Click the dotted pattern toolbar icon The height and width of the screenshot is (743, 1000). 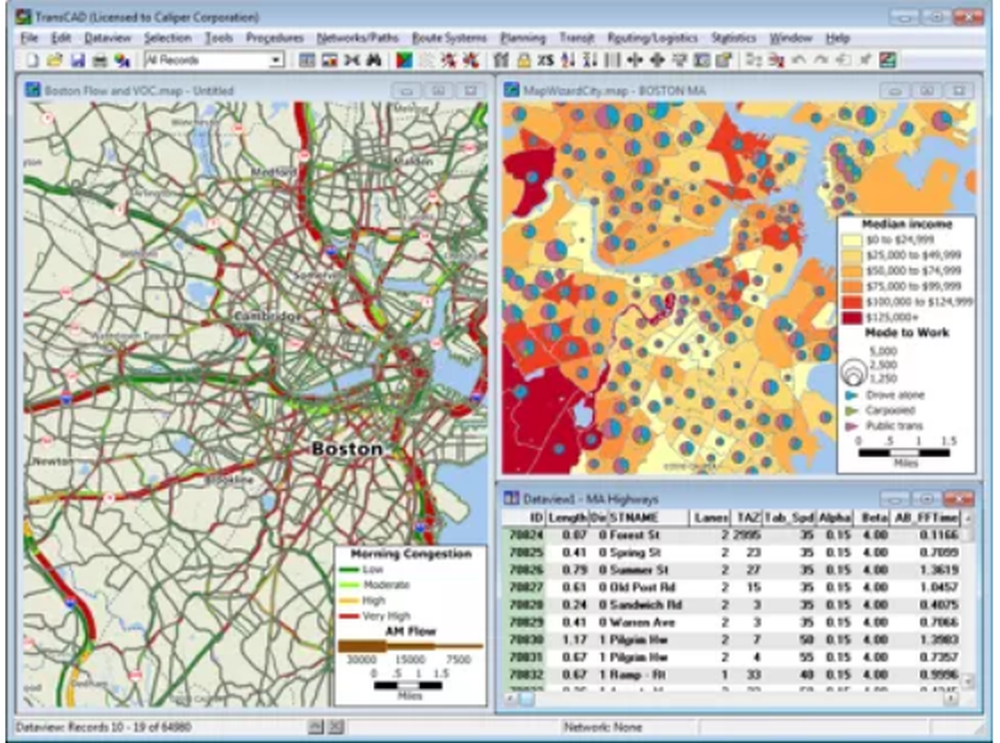(x=427, y=61)
